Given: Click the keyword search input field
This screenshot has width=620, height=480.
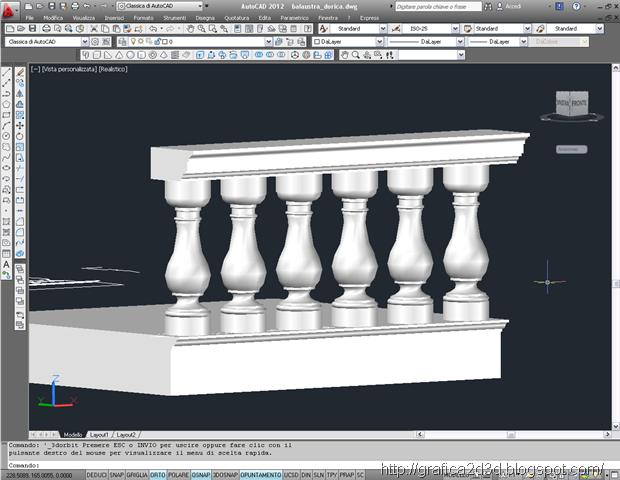Looking at the screenshot, I should (x=438, y=7).
